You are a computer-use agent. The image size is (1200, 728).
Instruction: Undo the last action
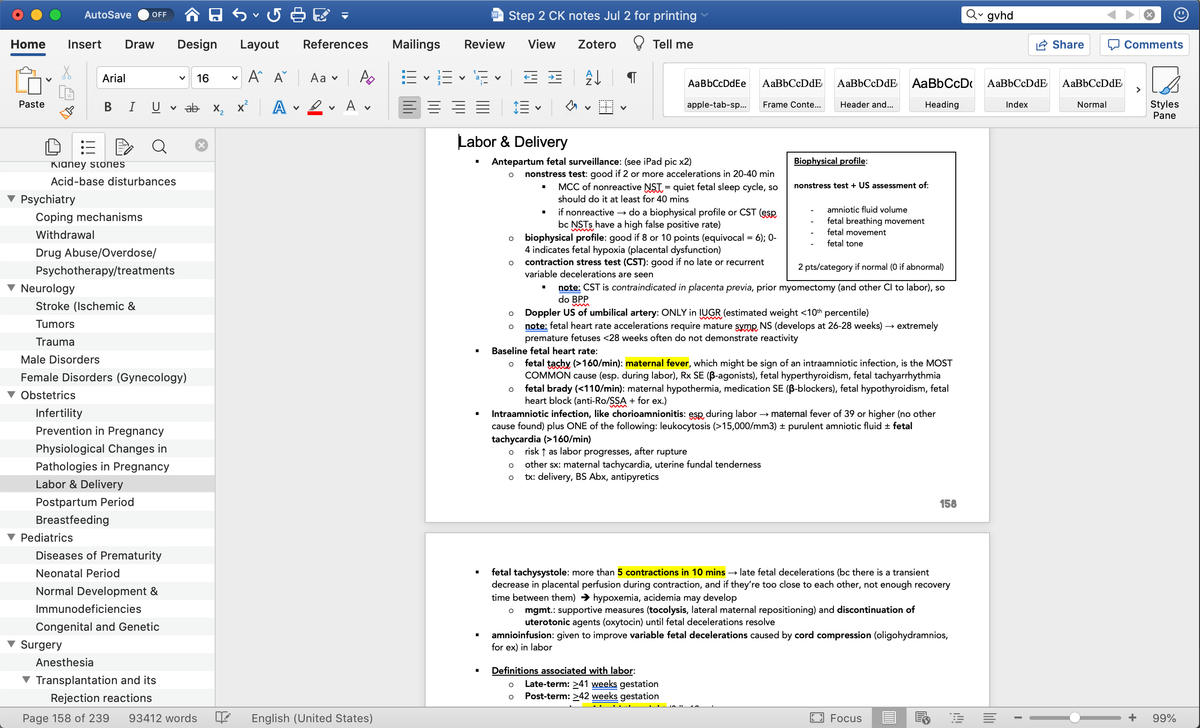coord(240,16)
